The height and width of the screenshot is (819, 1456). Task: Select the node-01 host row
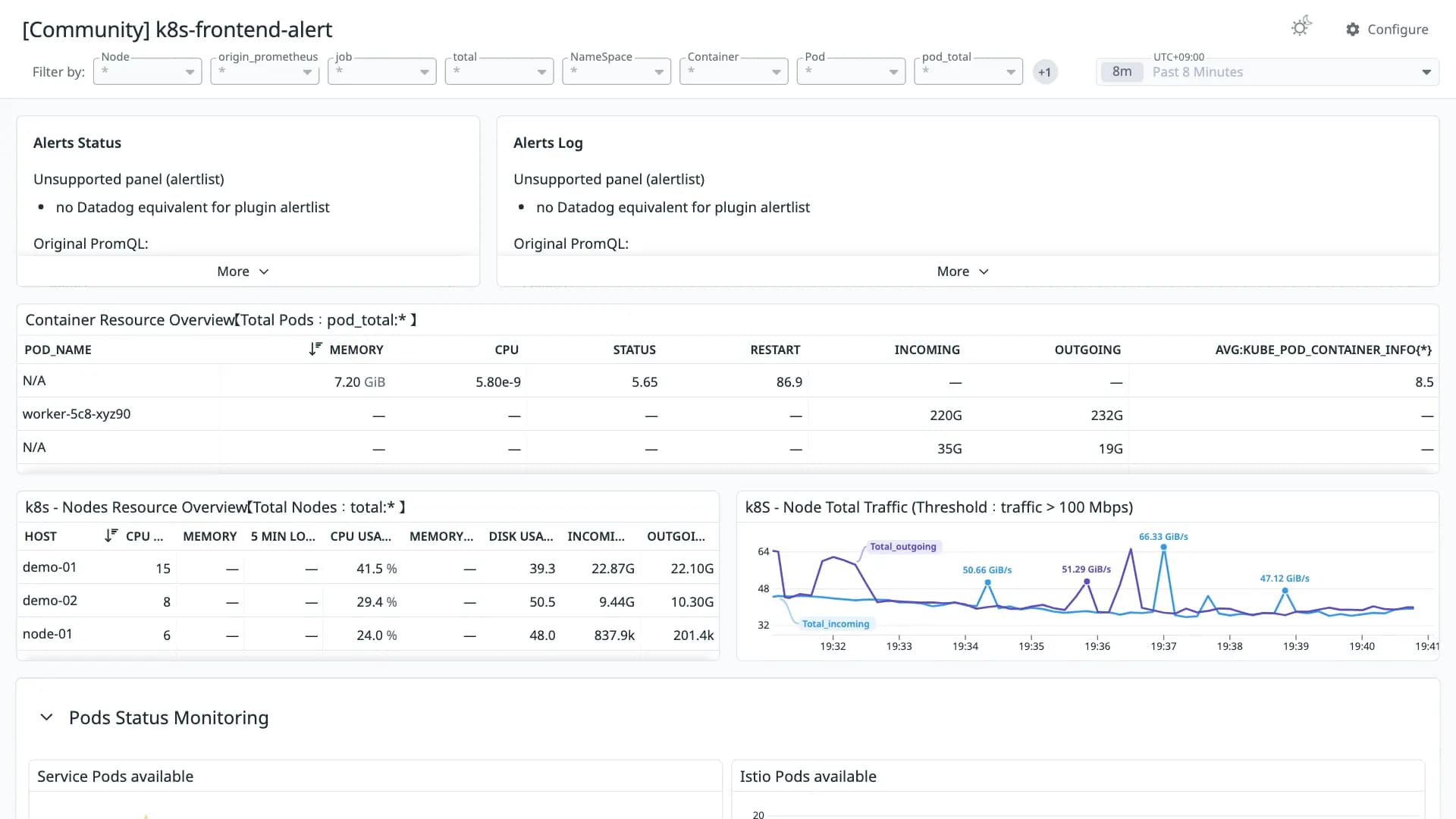pyautogui.click(x=368, y=634)
